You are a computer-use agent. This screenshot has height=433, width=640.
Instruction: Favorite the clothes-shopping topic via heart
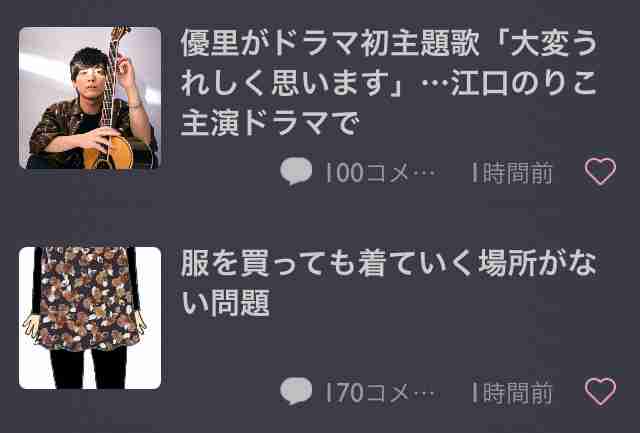coord(600,391)
